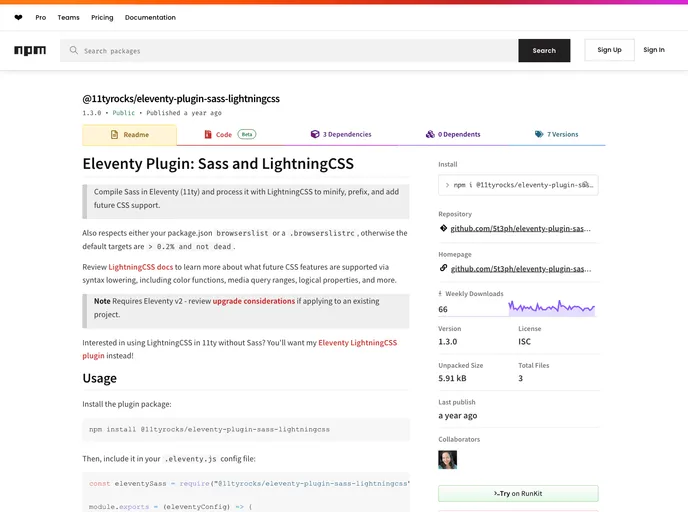Click the chain-link icon beside Homepage link
The width and height of the screenshot is (688, 512).
[443, 268]
